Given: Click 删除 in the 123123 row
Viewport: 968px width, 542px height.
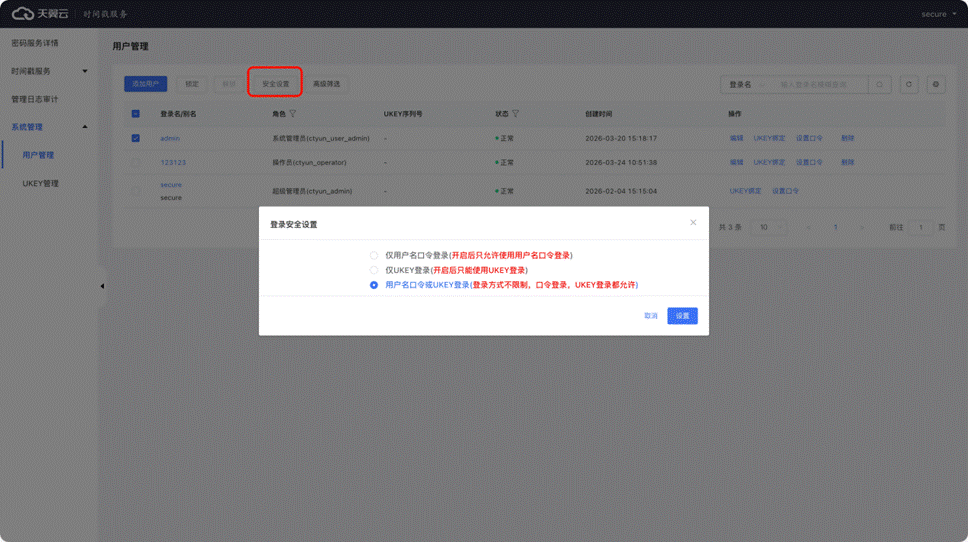Looking at the screenshot, I should [x=848, y=162].
